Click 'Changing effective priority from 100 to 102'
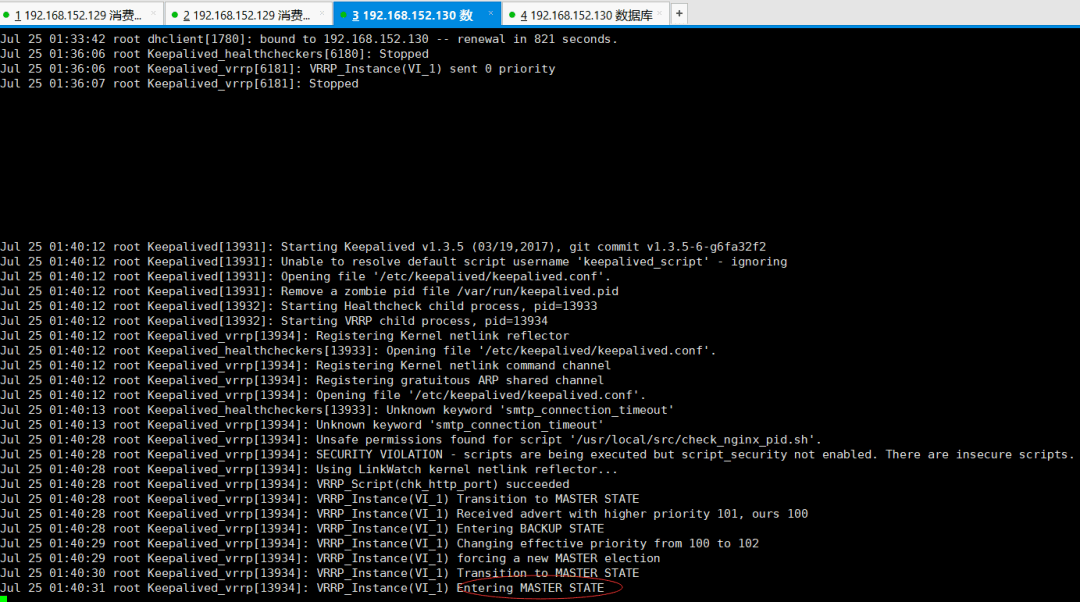The image size is (1080, 602). [x=608, y=543]
